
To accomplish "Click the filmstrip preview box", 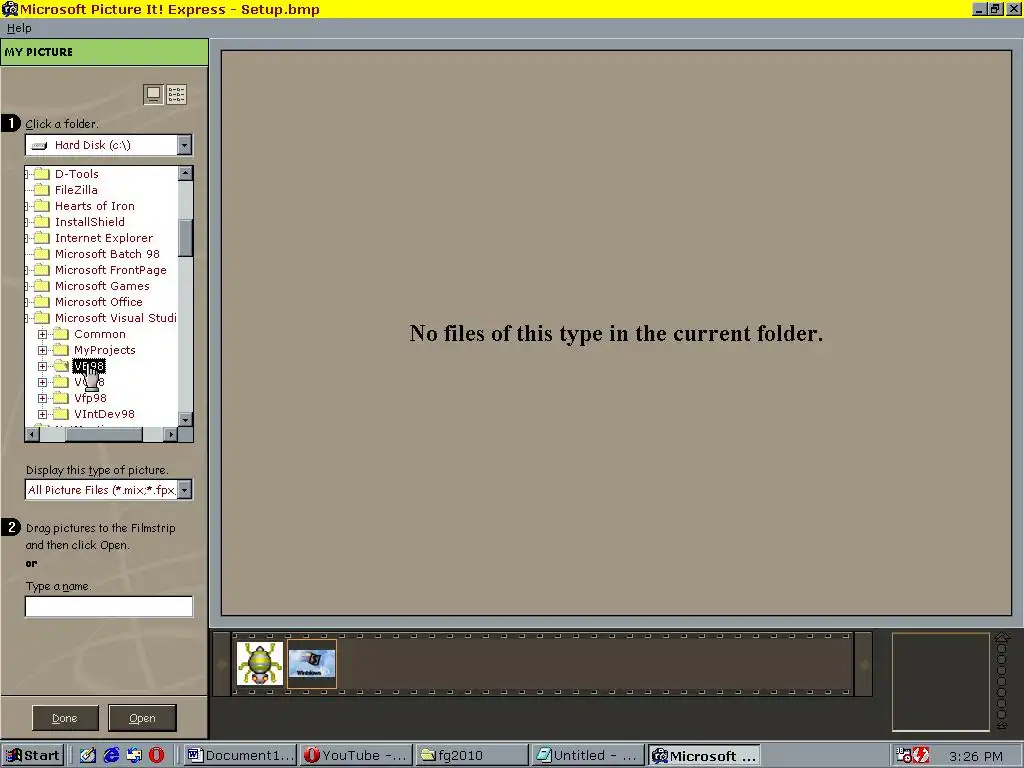I will 940,681.
